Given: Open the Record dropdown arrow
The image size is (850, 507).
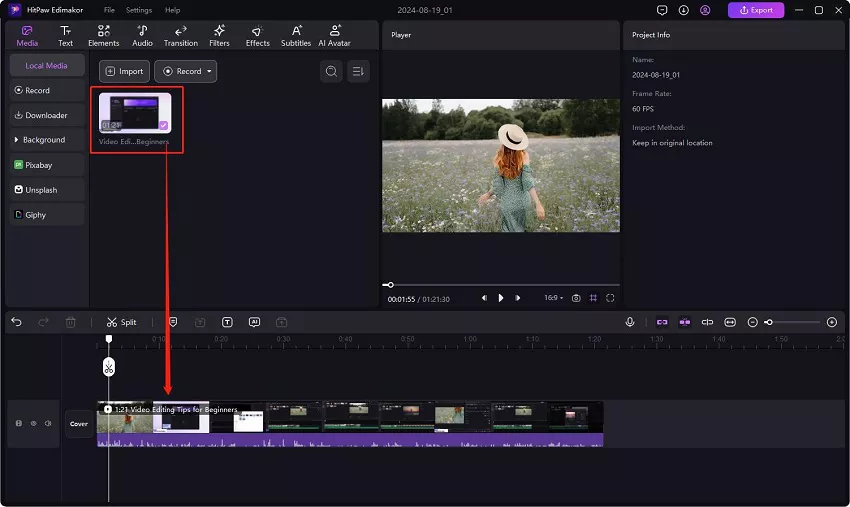Looking at the screenshot, I should pyautogui.click(x=209, y=71).
